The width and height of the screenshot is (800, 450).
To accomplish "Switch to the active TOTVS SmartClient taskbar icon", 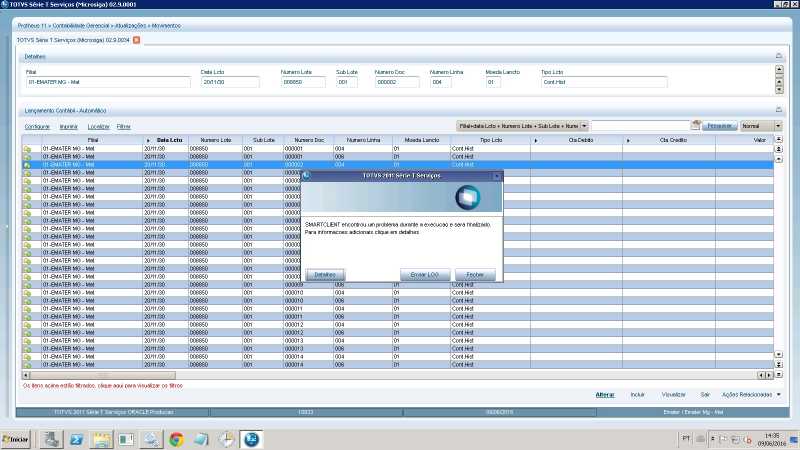I will [252, 439].
